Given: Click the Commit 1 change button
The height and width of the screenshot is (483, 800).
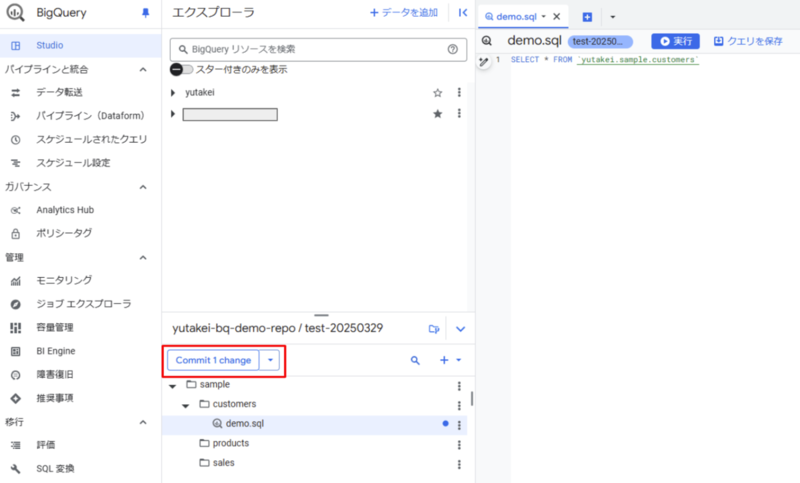Looking at the screenshot, I should pyautogui.click(x=213, y=360).
